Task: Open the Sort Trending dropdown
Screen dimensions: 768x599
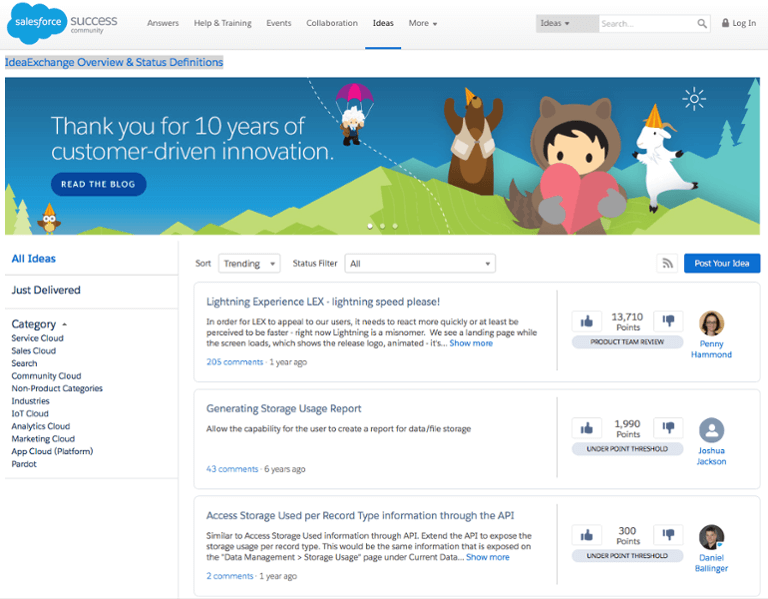Action: (x=249, y=264)
